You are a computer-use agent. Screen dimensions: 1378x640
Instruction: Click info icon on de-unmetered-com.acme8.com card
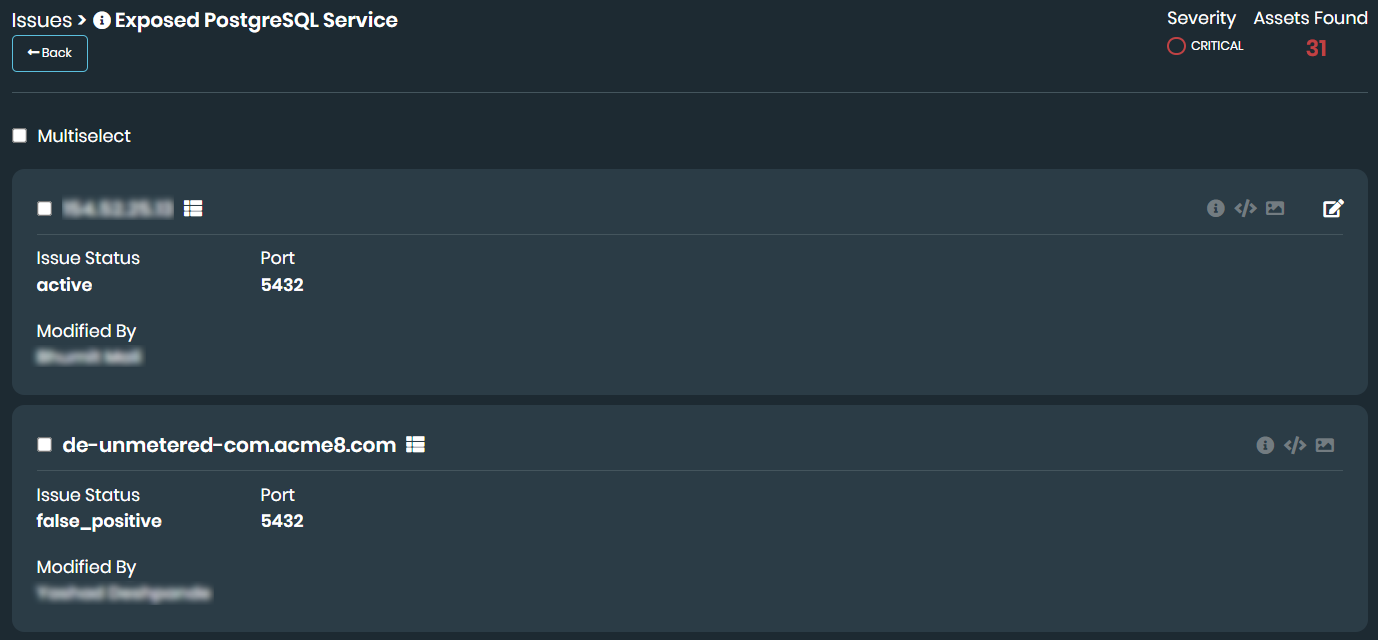coord(1265,445)
